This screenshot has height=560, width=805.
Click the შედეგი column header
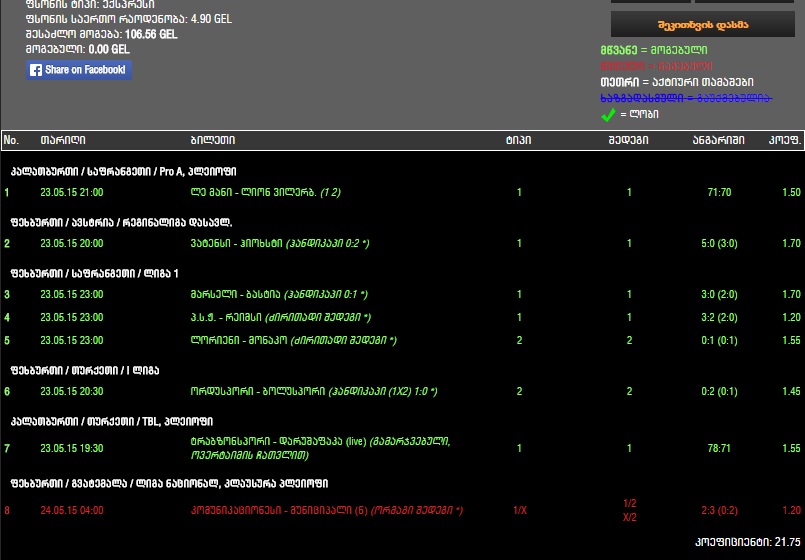click(x=628, y=141)
